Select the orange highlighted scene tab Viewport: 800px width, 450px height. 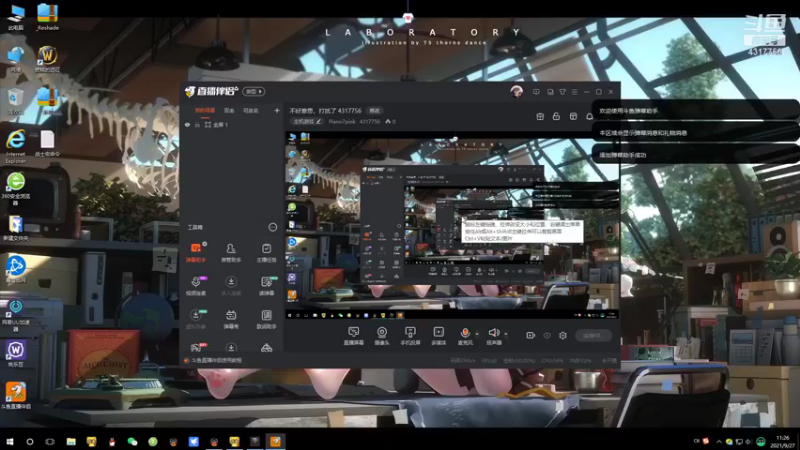tap(205, 110)
